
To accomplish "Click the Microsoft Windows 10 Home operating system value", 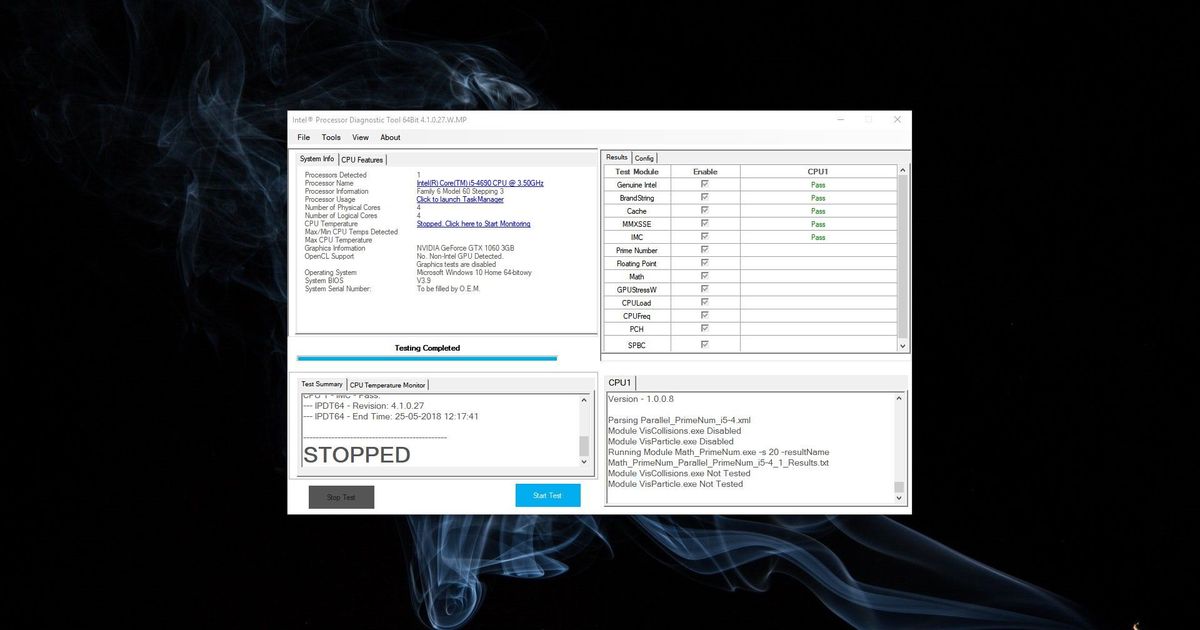I will click(475, 272).
